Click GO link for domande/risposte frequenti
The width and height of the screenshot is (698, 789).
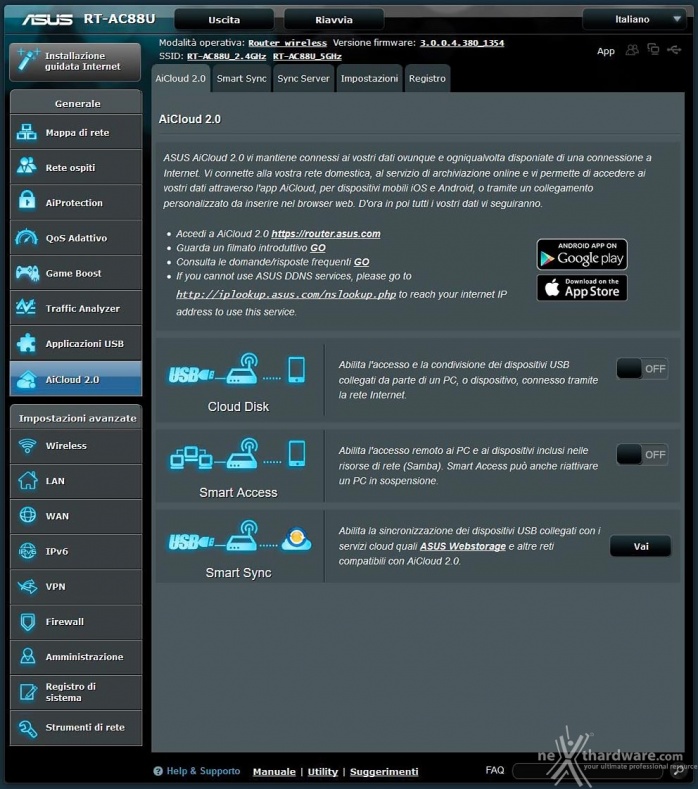click(361, 262)
